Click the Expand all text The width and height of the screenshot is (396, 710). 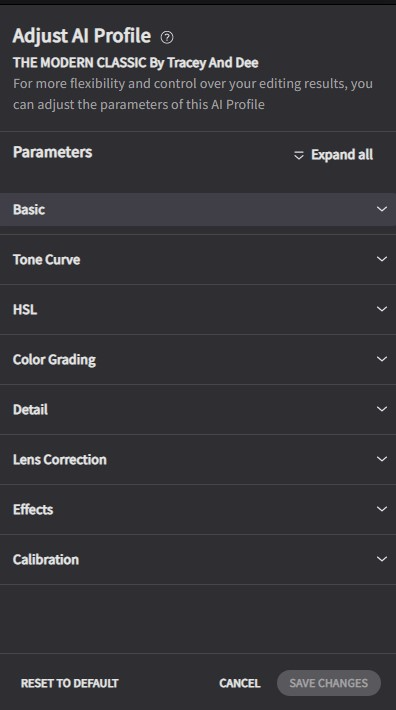click(342, 155)
